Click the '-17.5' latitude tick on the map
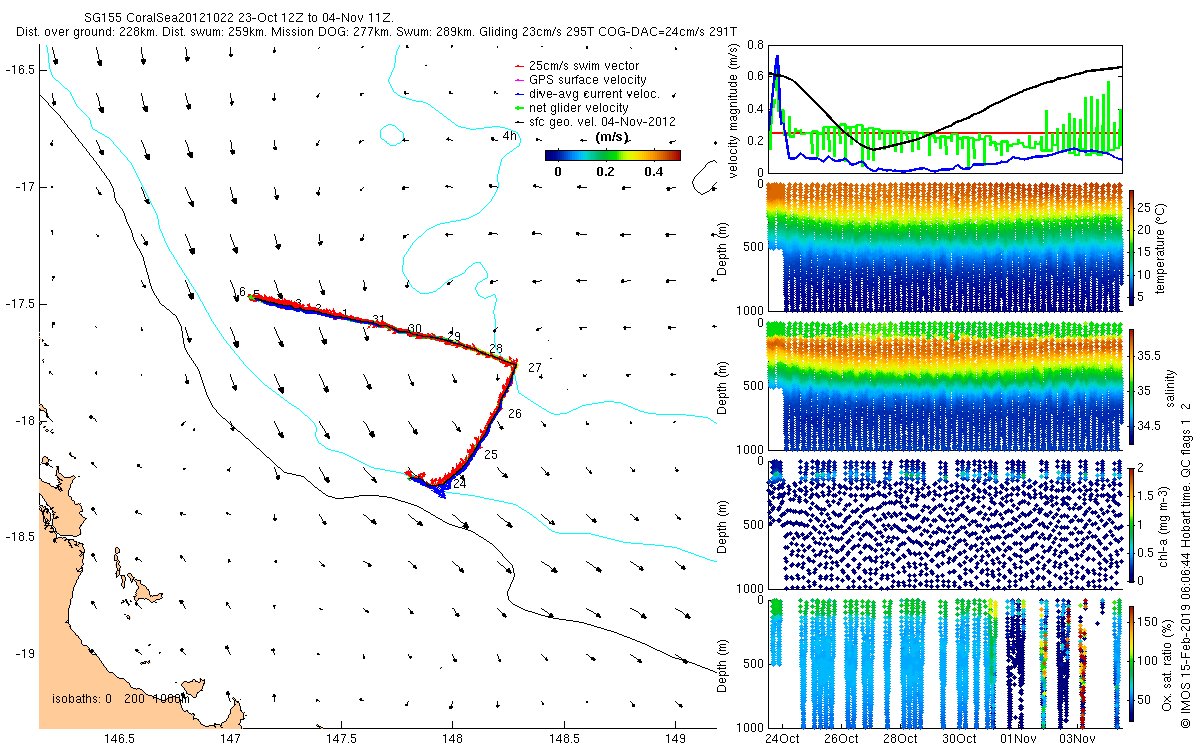Screen dimensions: 1200x750 tap(20, 303)
